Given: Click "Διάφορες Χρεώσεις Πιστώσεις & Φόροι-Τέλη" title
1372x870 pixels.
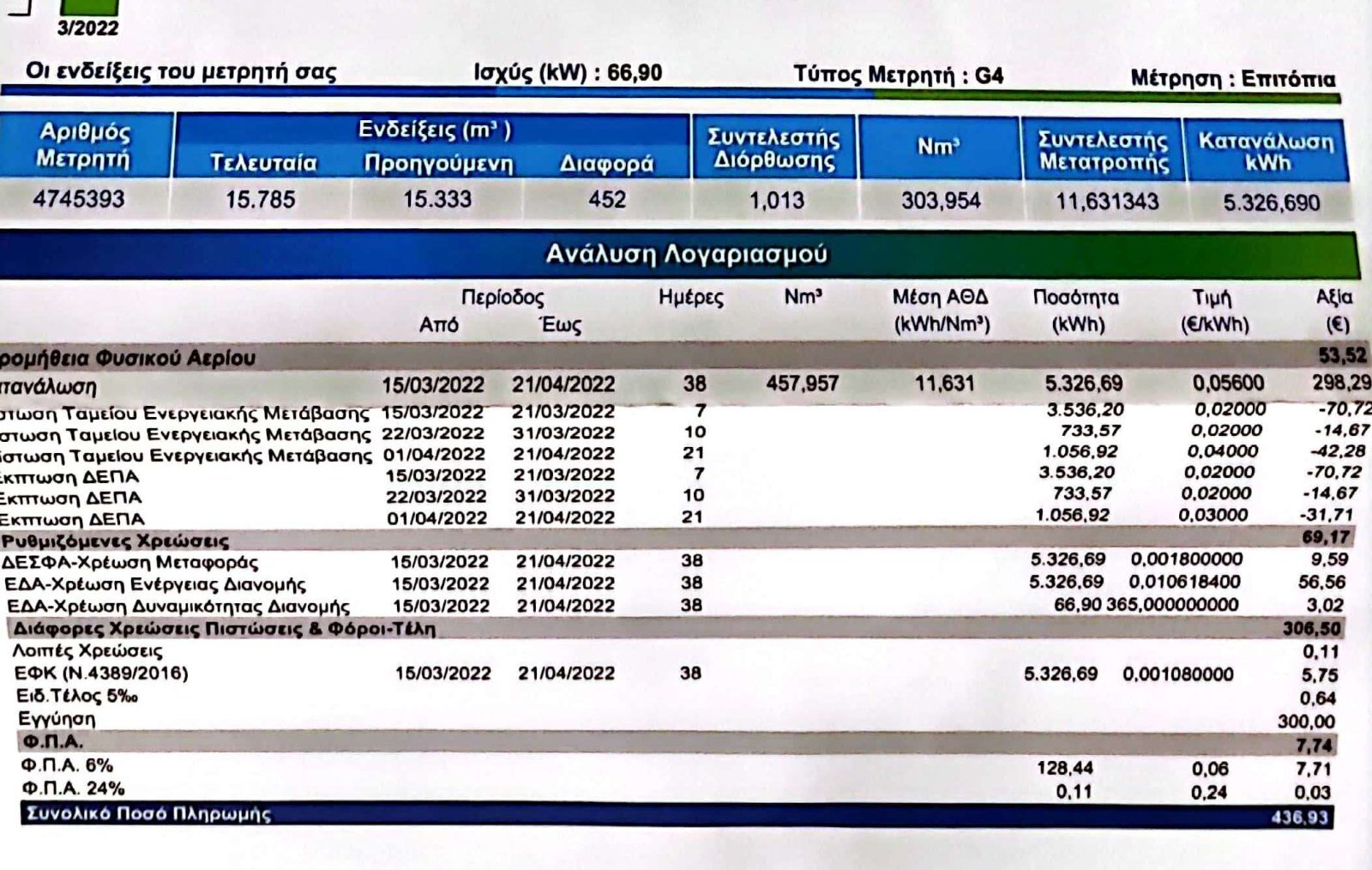Looking at the screenshot, I should tap(225, 629).
